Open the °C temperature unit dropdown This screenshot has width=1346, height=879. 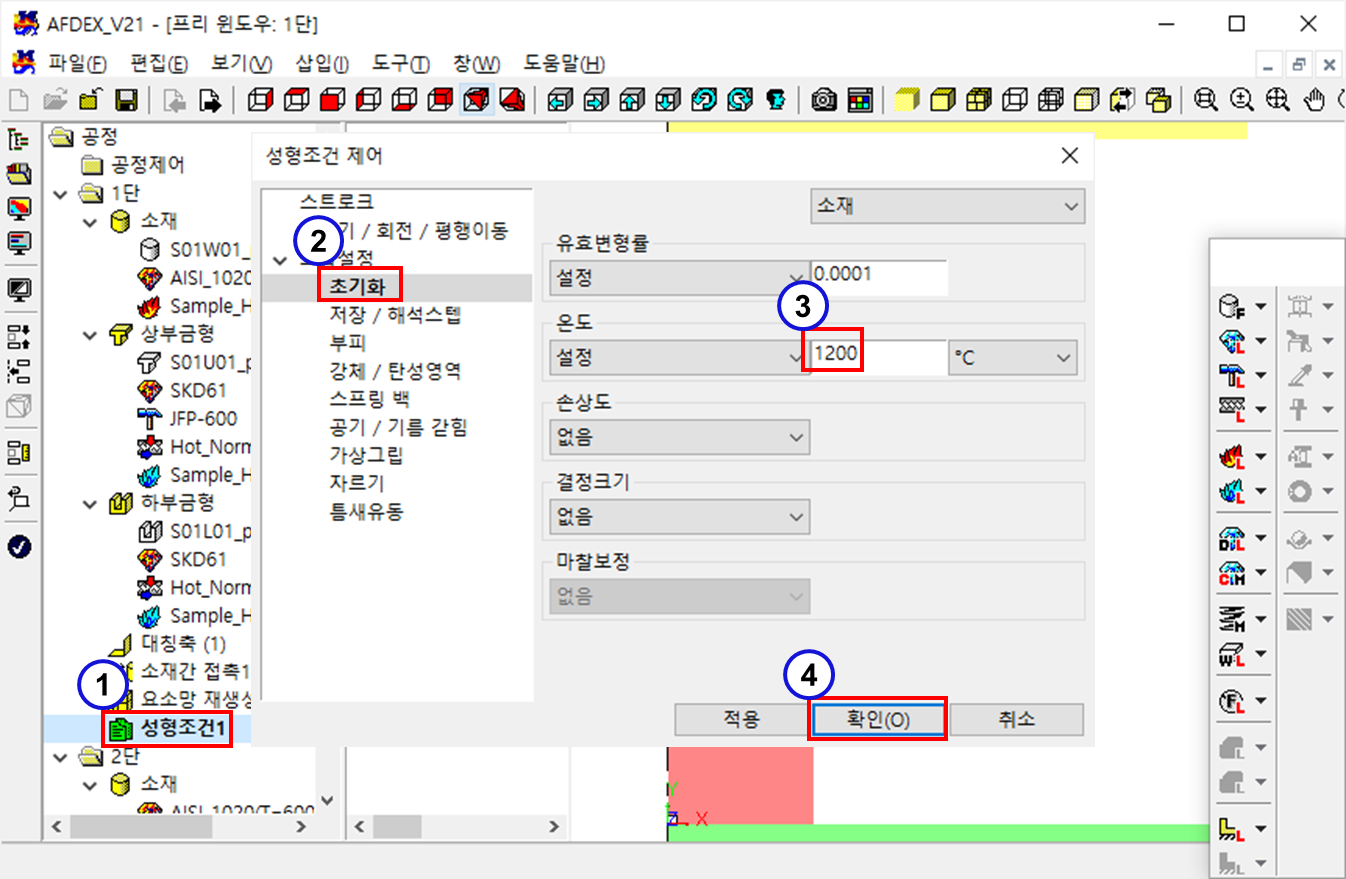(x=1012, y=356)
